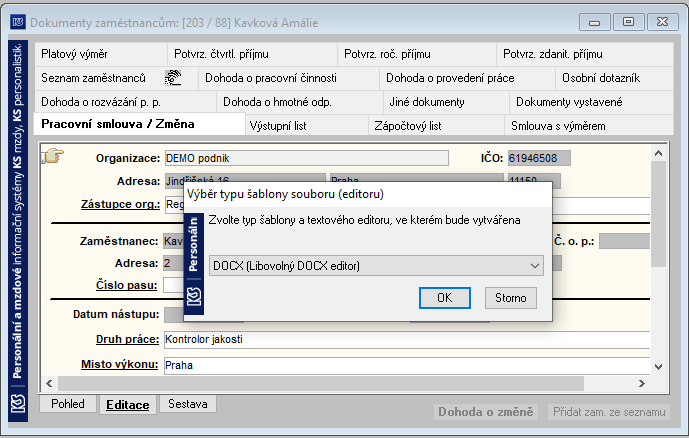Click the Dohoda o změně button
This screenshot has height=438, width=689.
click(x=486, y=412)
